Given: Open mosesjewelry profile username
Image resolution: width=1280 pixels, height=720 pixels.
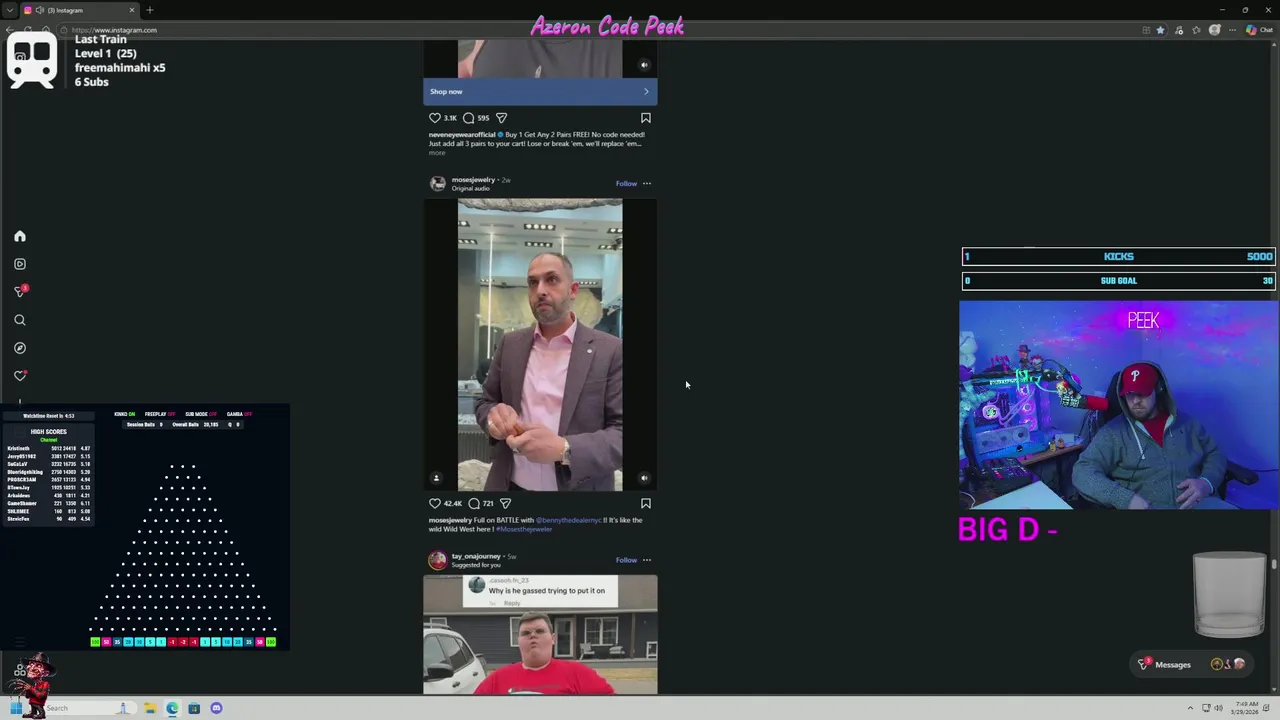Looking at the screenshot, I should coord(473,180).
